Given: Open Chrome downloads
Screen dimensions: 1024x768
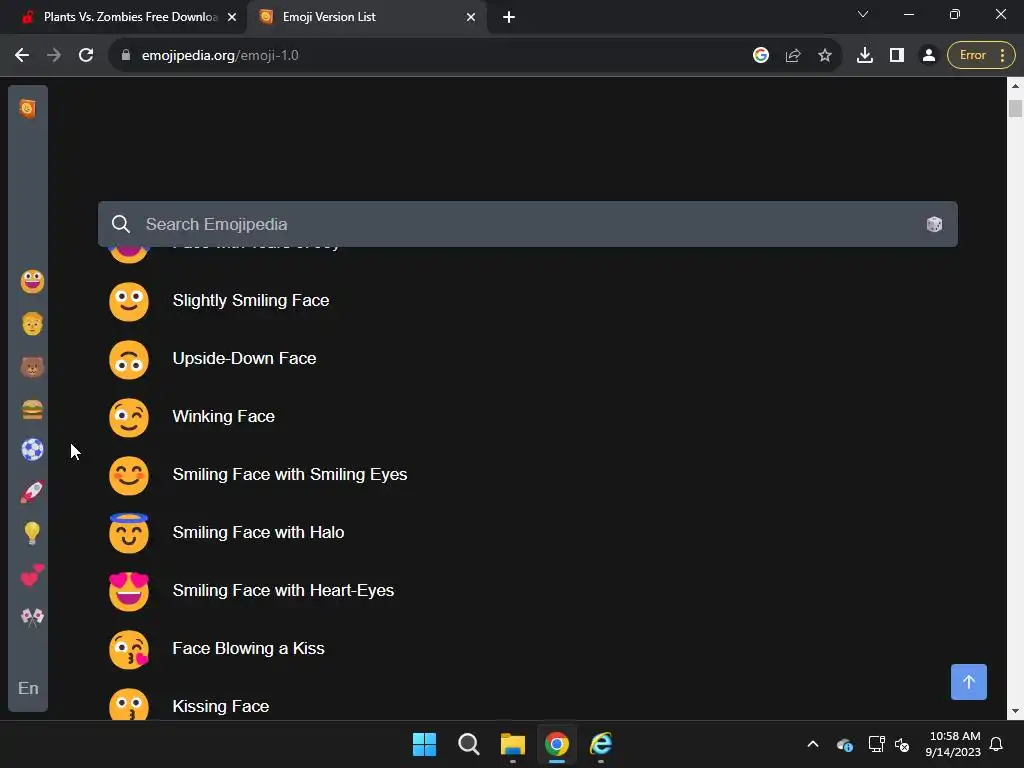Looking at the screenshot, I should point(865,56).
